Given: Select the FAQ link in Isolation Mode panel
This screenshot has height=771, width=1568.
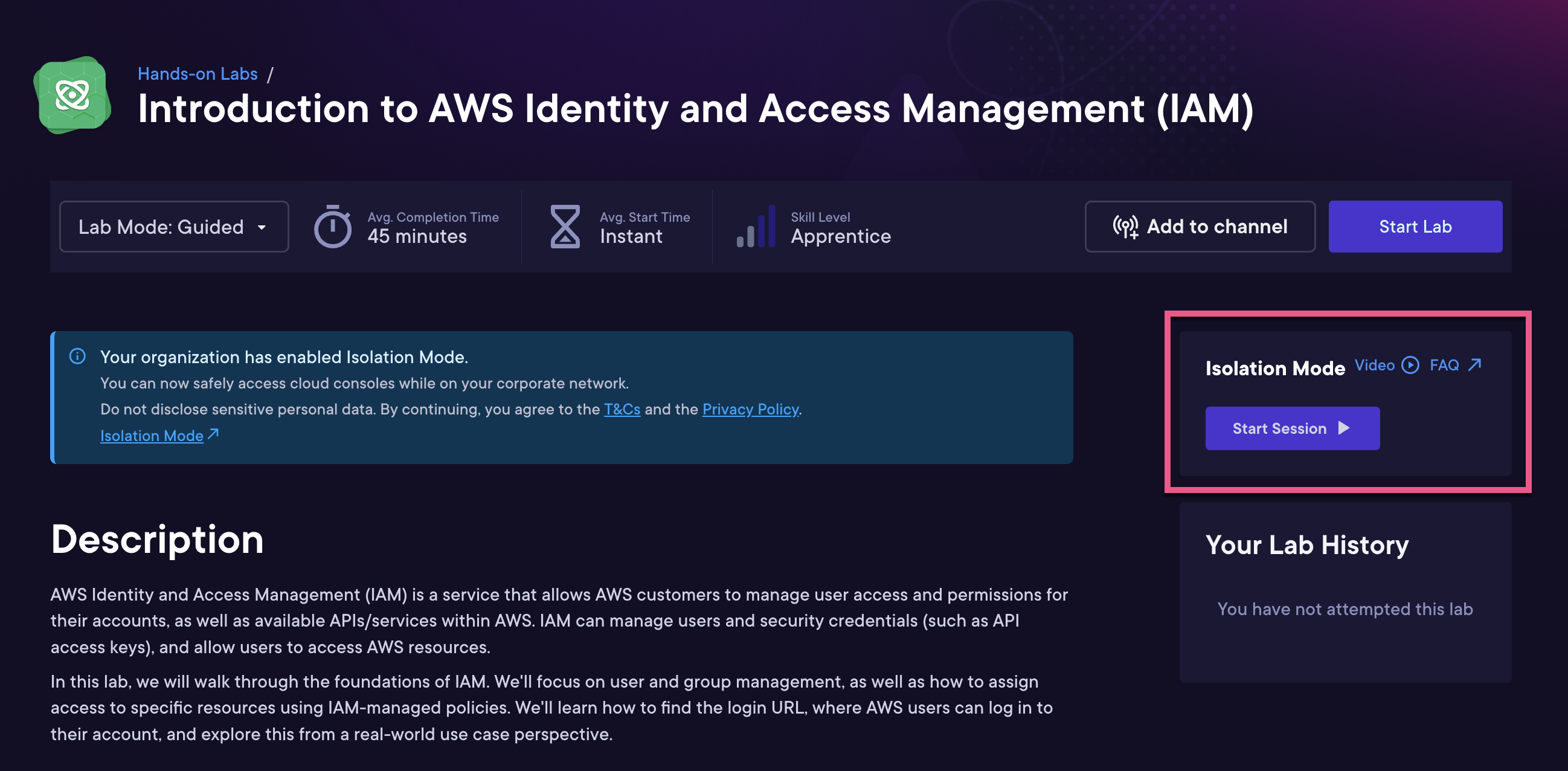Looking at the screenshot, I should [1444, 365].
